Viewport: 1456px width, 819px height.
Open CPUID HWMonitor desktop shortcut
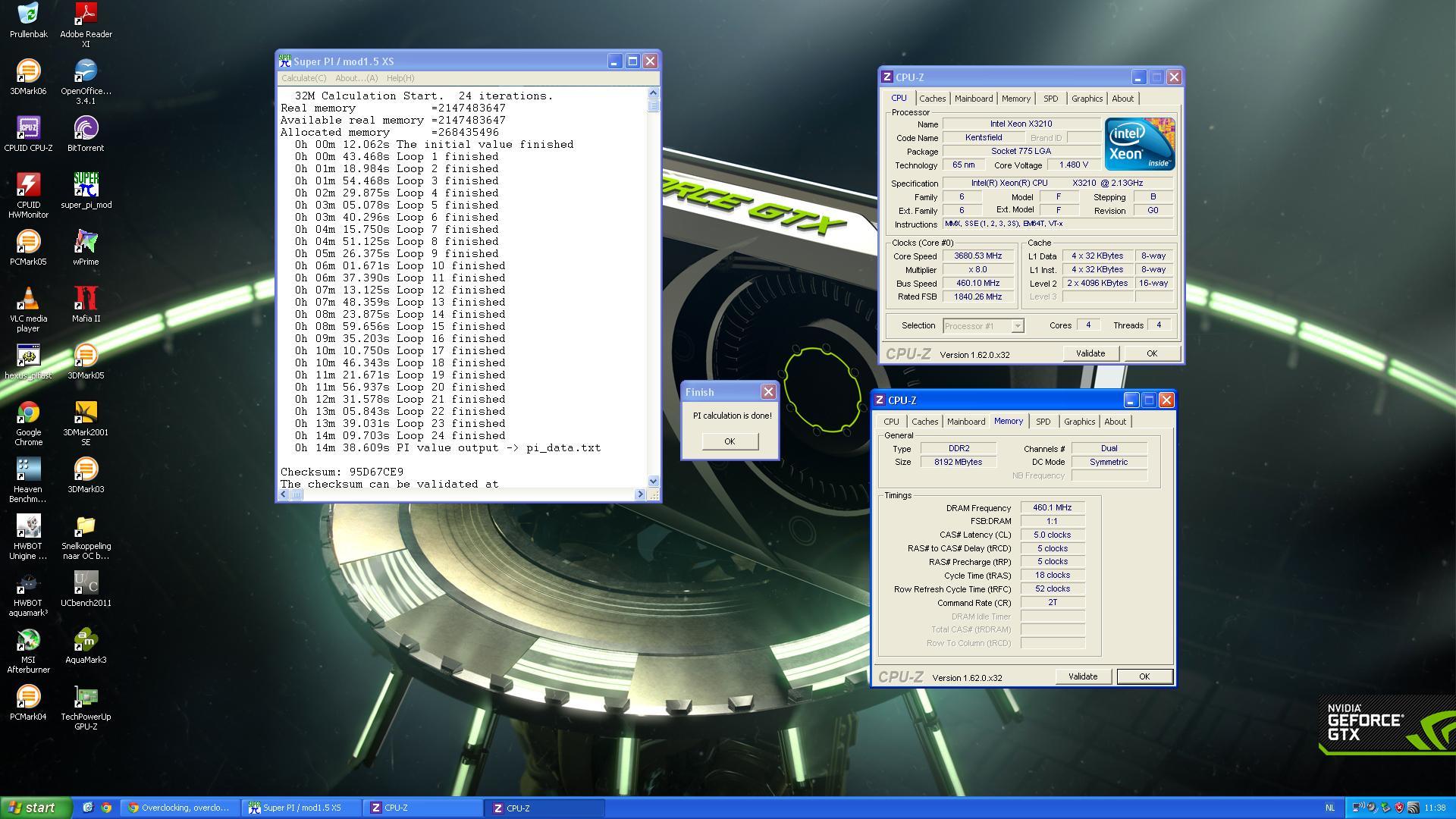pyautogui.click(x=28, y=195)
